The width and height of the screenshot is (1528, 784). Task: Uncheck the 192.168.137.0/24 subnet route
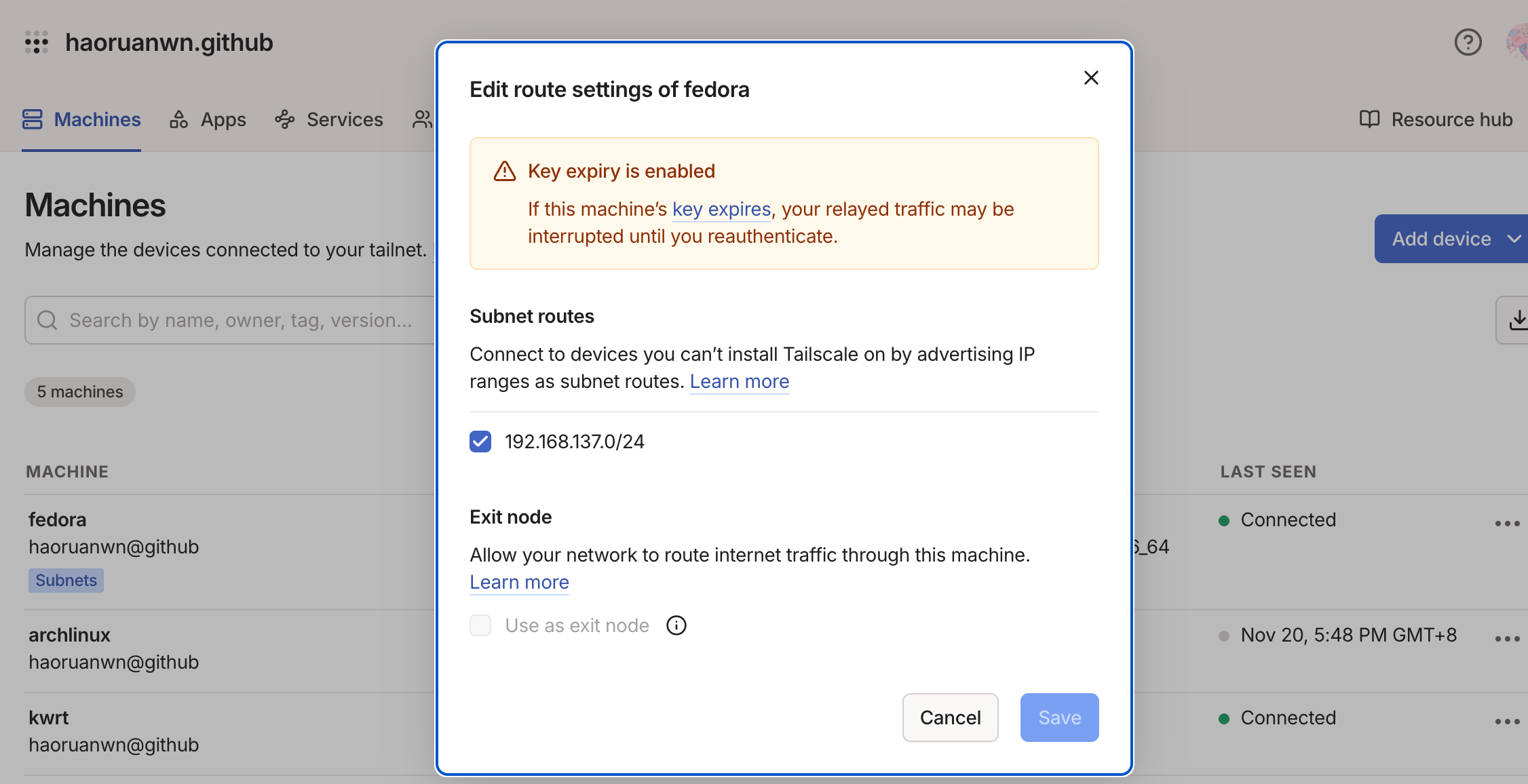point(480,442)
